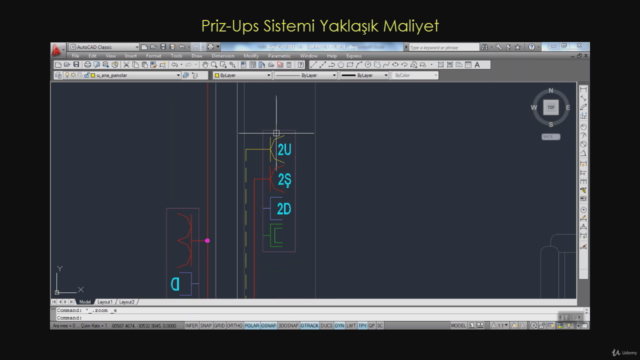Image resolution: width=640 pixels, height=360 pixels.
Task: Click the yellow layer color swatch
Action: click(93, 76)
